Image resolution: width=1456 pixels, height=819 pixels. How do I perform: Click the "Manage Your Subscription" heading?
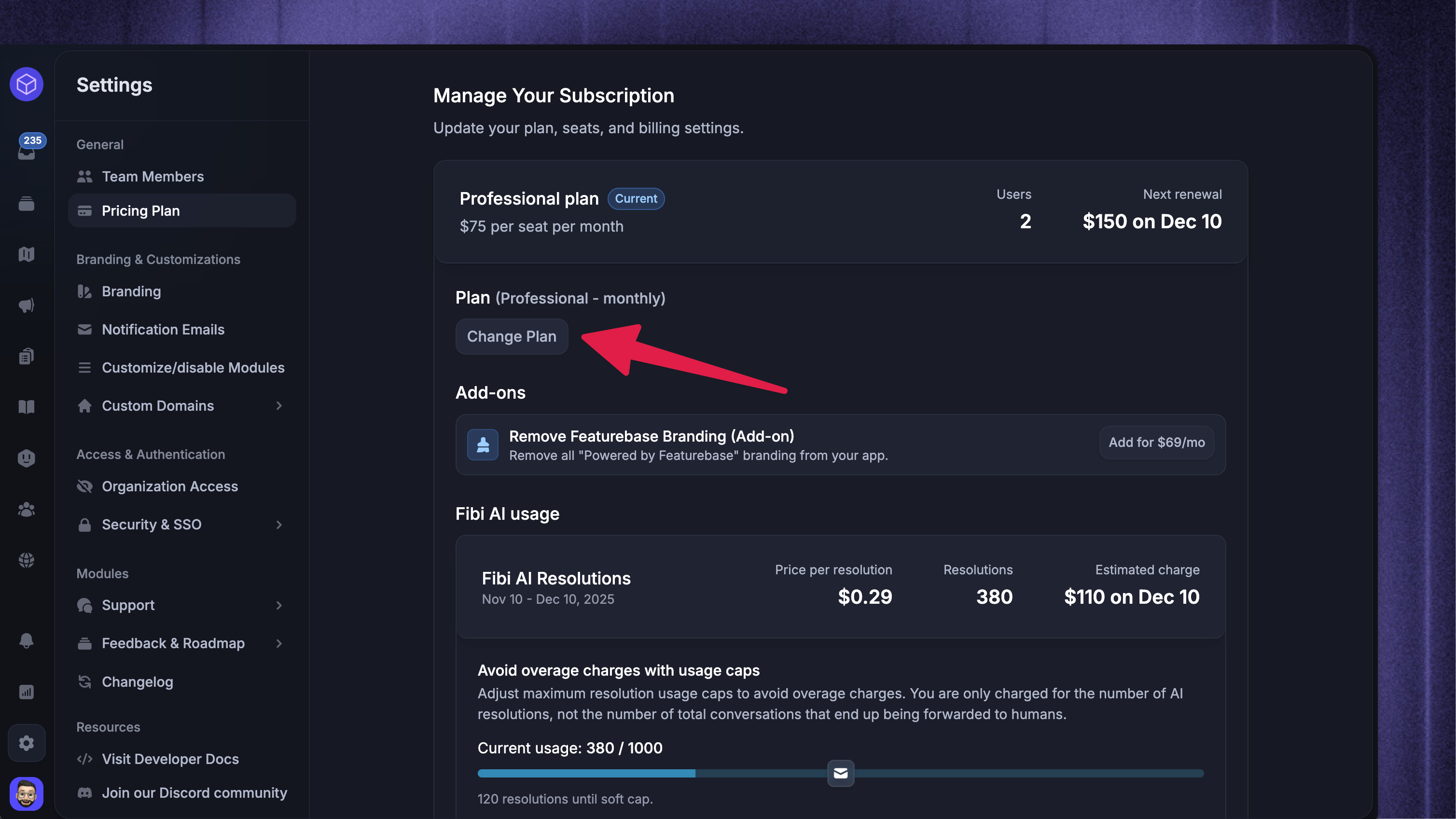click(554, 96)
